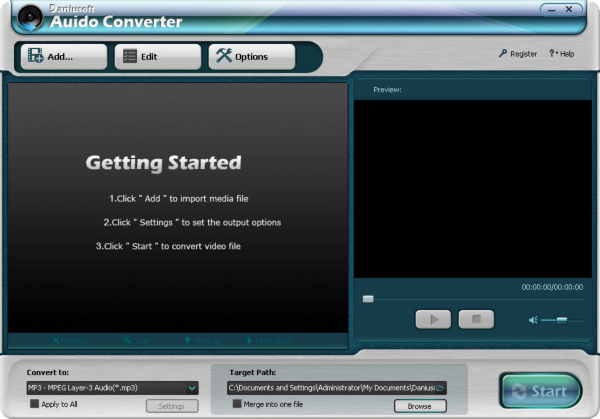Click the open folder icon in Target Path
The width and height of the screenshot is (600, 419).
pos(440,388)
